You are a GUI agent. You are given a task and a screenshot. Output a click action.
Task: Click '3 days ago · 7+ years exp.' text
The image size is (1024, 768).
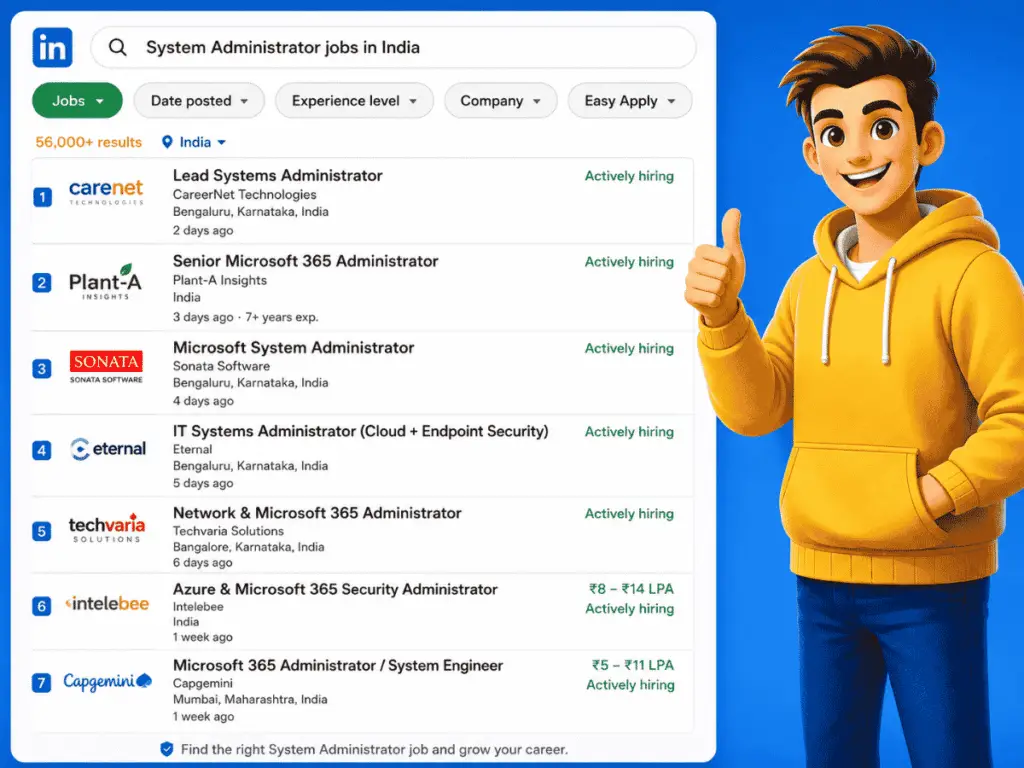click(x=246, y=317)
